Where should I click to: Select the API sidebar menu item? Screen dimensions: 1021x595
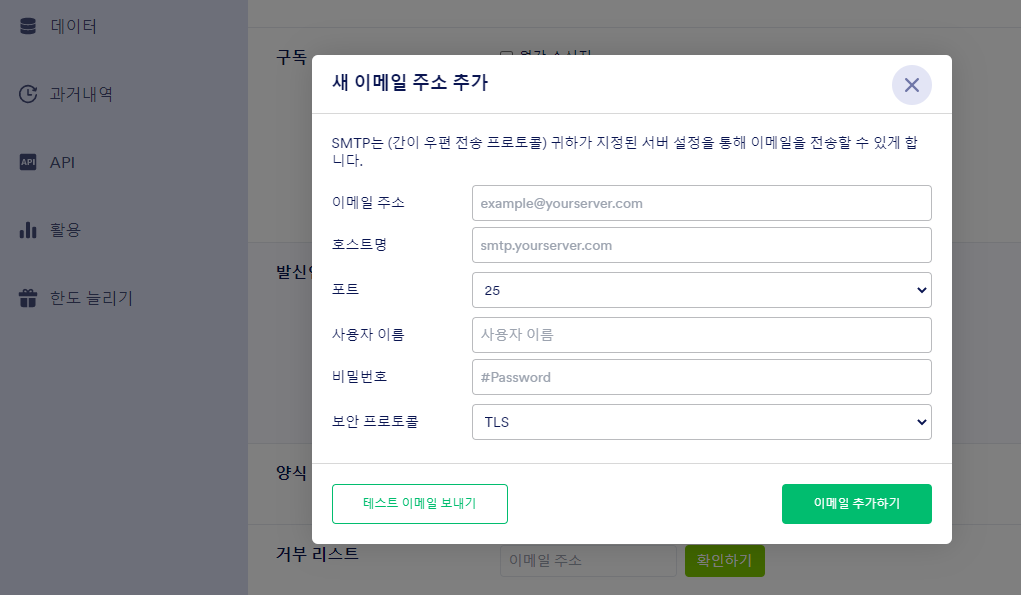click(62, 162)
